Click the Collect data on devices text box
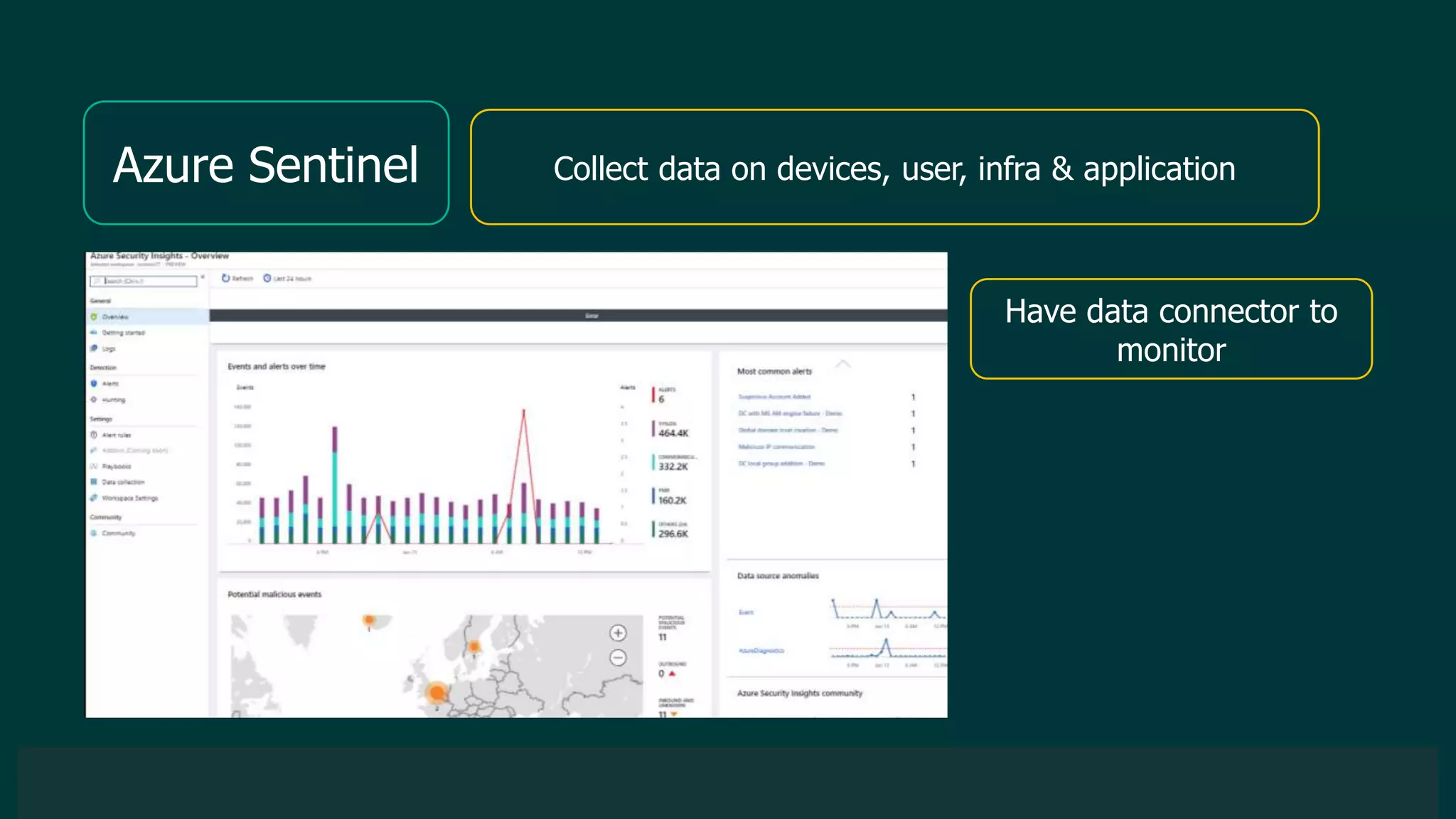Viewport: 1456px width, 819px height. tap(894, 167)
